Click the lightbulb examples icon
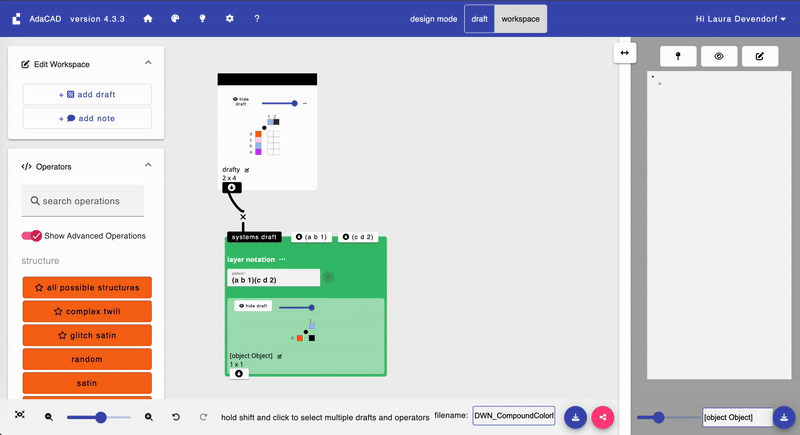 [202, 19]
